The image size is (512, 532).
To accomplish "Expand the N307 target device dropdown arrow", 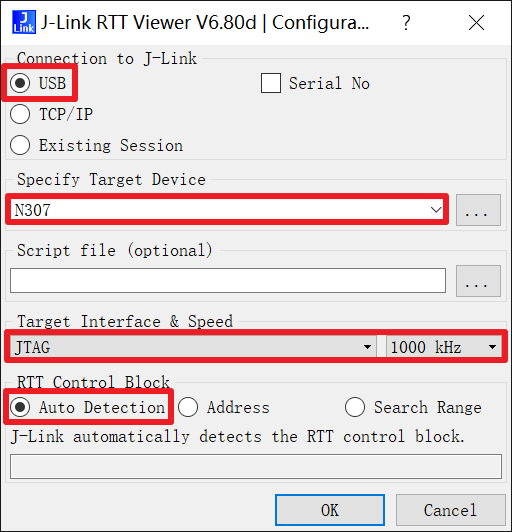I will tap(436, 210).
